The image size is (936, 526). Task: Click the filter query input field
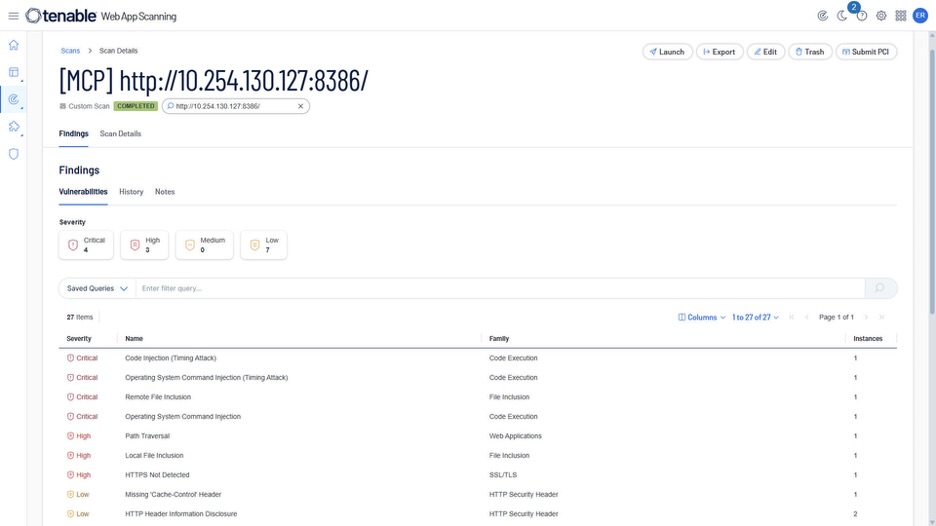(x=500, y=288)
